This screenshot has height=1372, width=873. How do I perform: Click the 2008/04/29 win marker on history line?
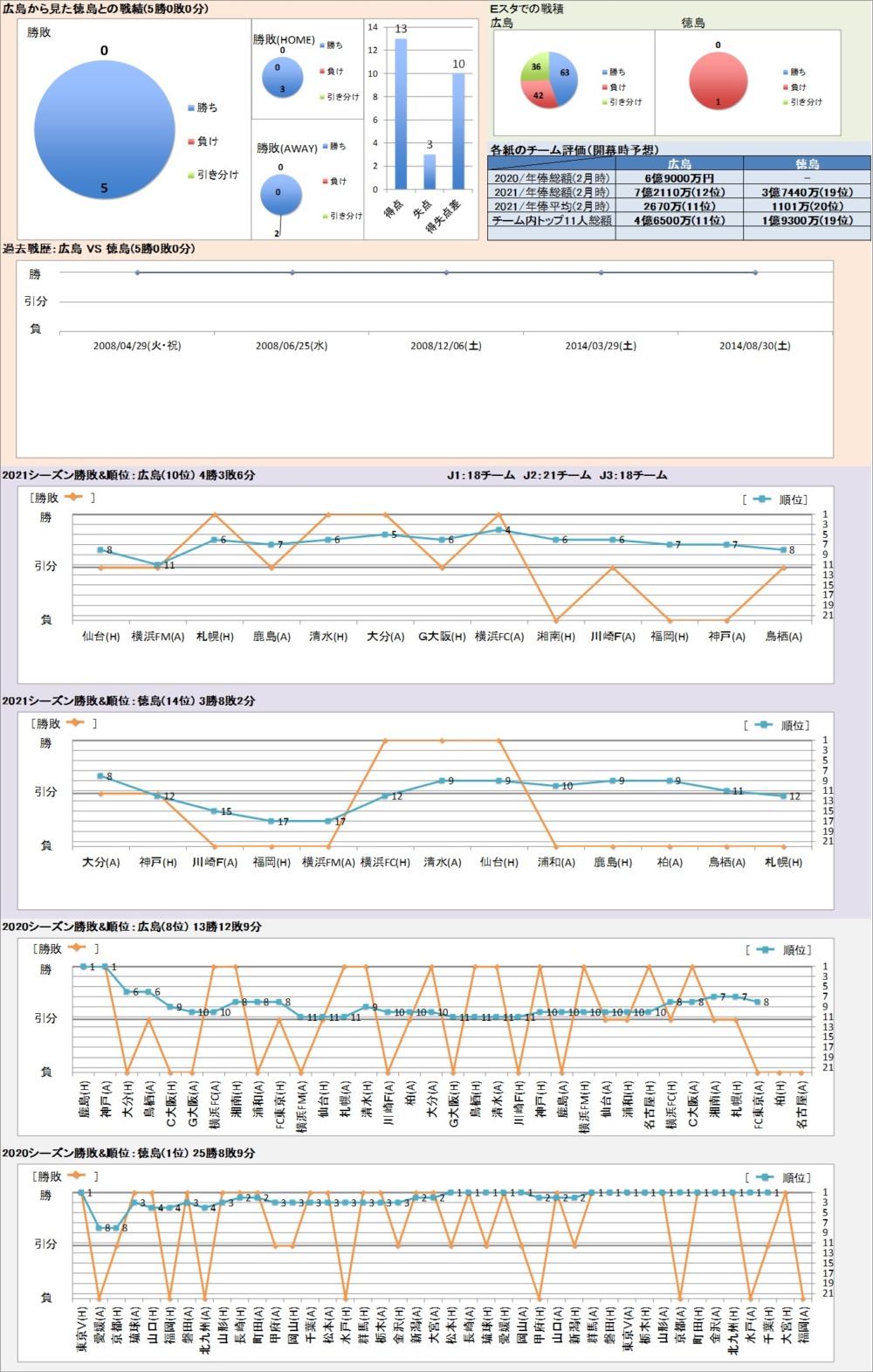[x=137, y=272]
